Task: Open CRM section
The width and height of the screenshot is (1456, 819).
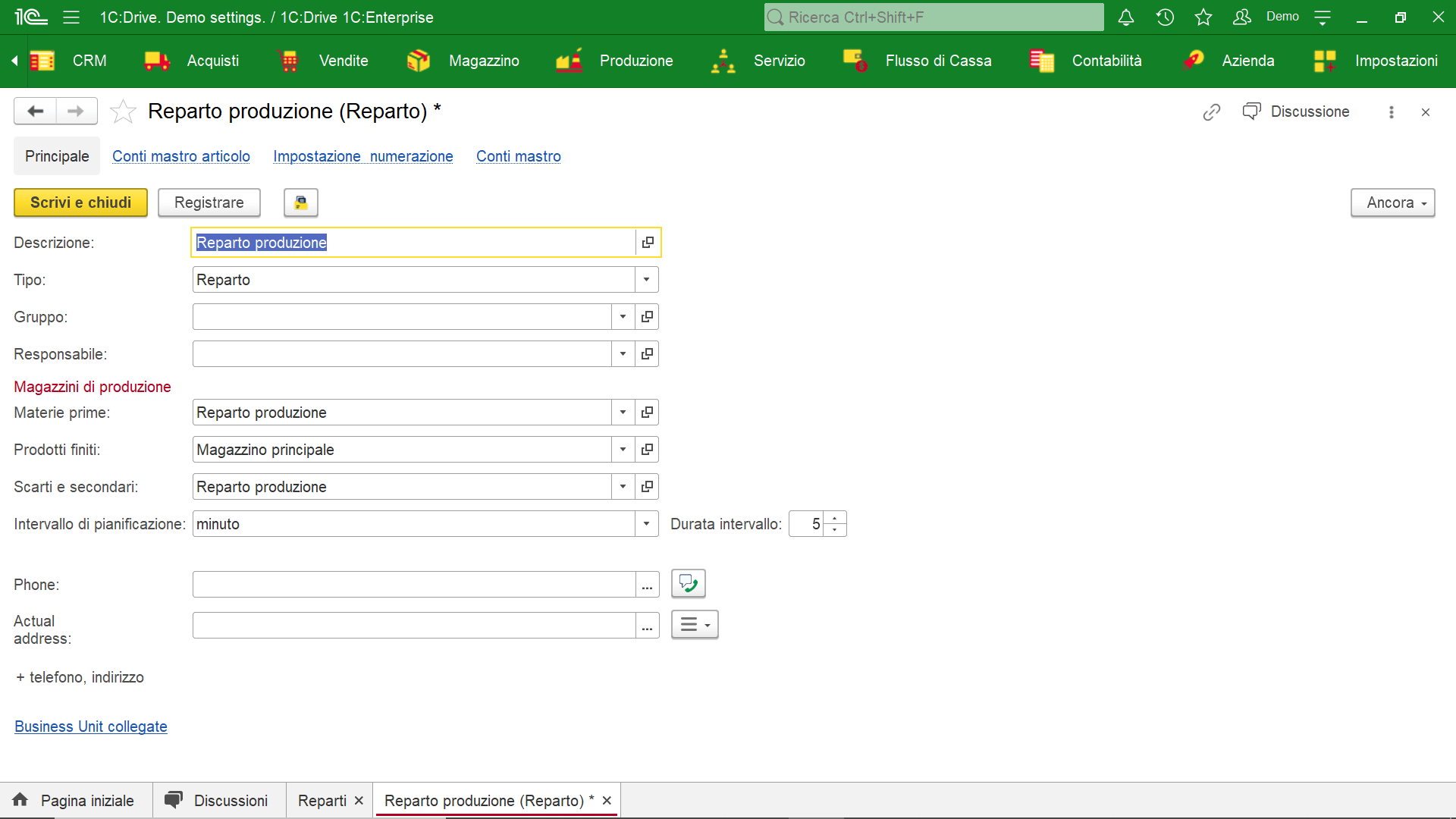Action: [68, 61]
